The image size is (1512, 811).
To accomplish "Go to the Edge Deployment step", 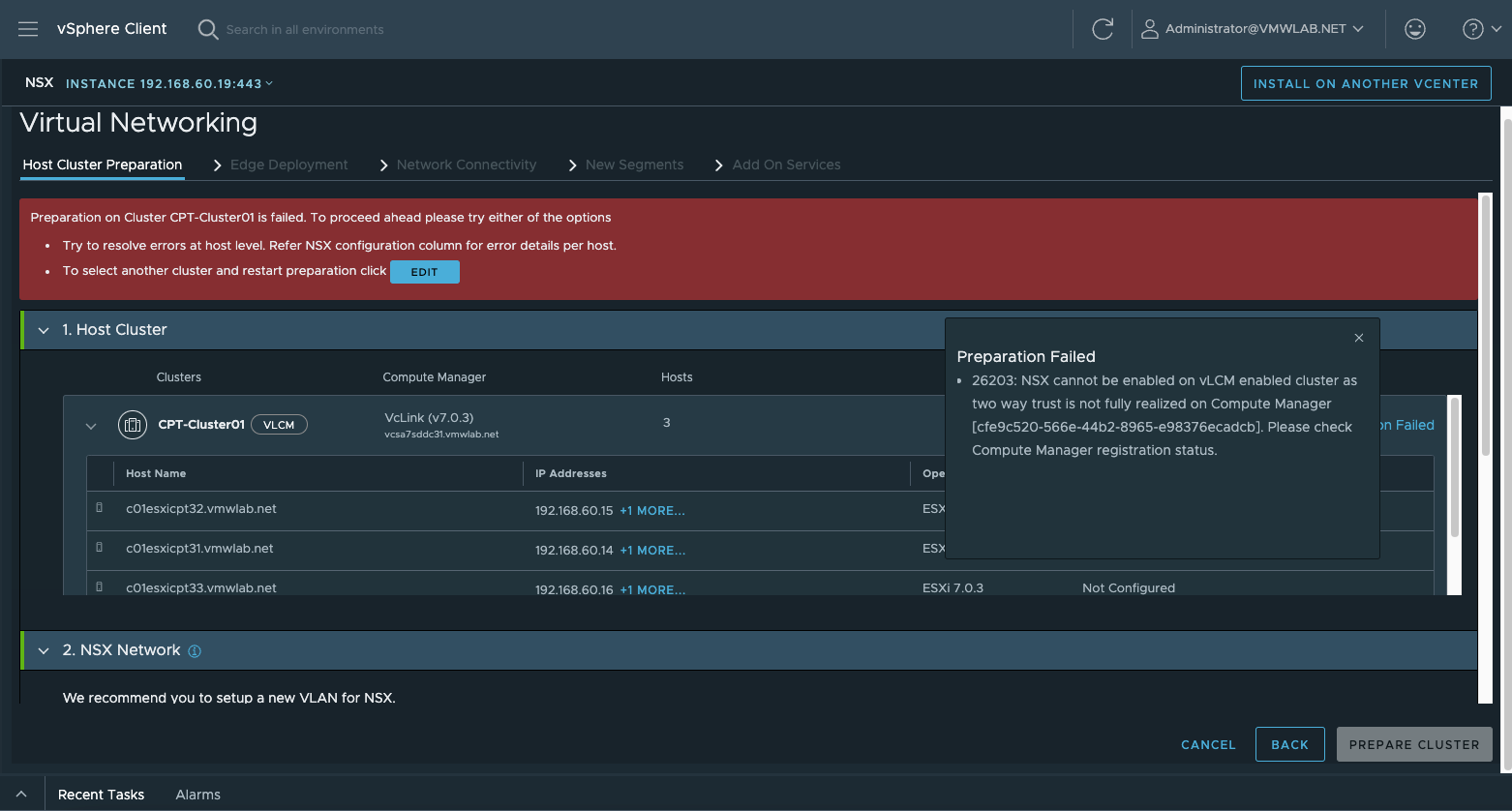I will click(288, 165).
